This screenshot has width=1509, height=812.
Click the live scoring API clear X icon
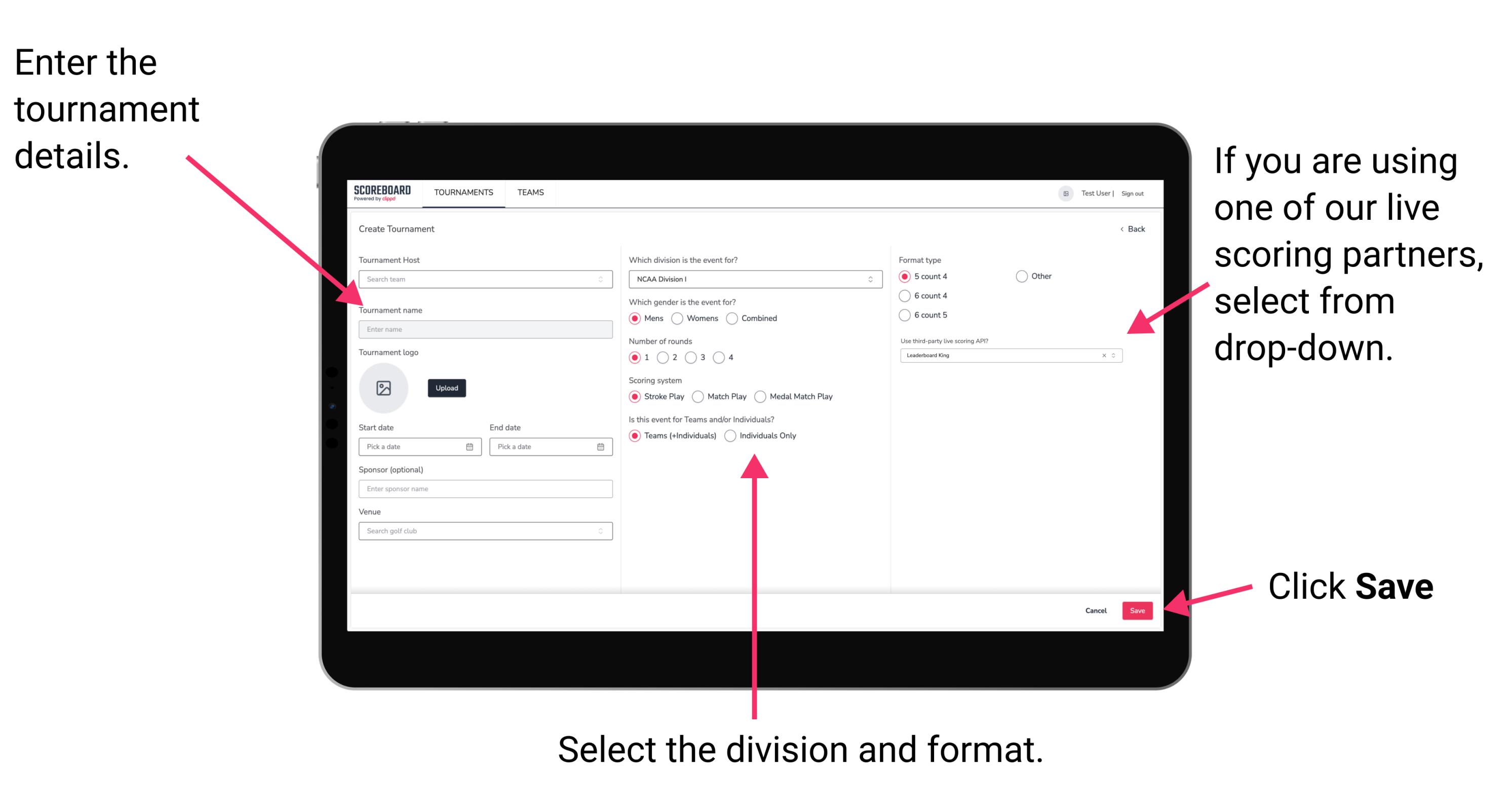1102,355
